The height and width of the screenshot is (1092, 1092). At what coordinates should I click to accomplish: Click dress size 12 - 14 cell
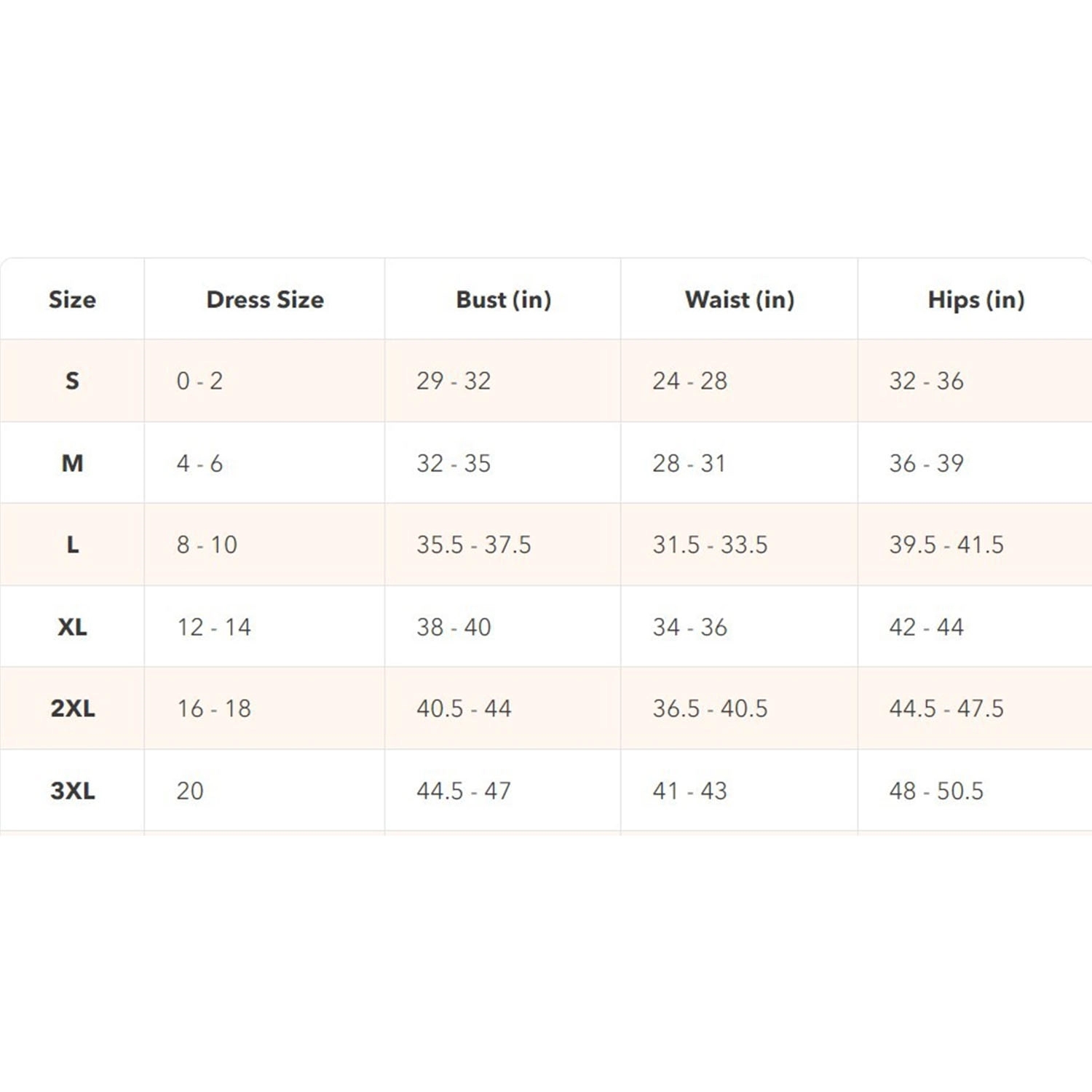[214, 627]
